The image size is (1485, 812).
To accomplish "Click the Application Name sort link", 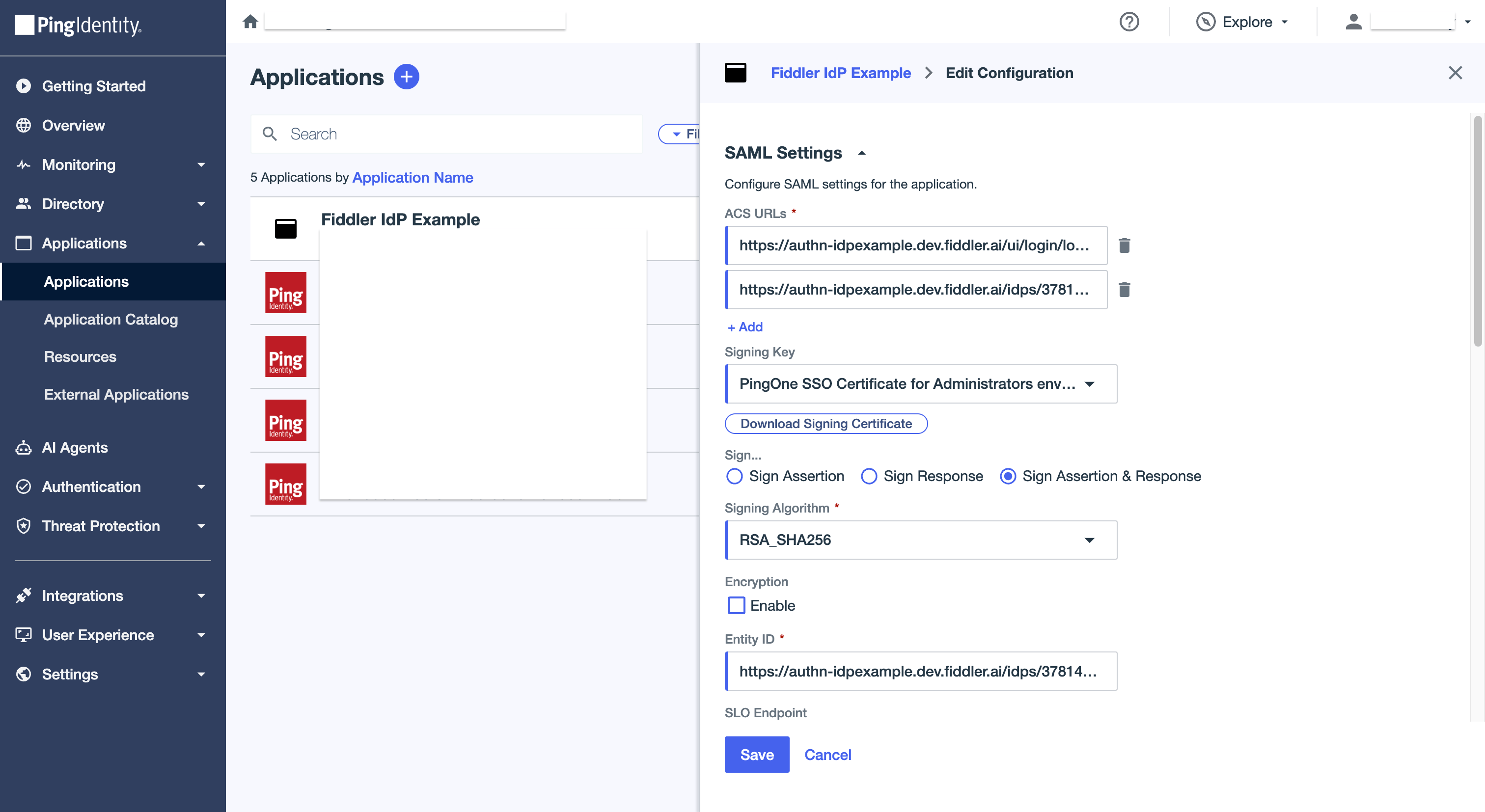I will click(412, 178).
